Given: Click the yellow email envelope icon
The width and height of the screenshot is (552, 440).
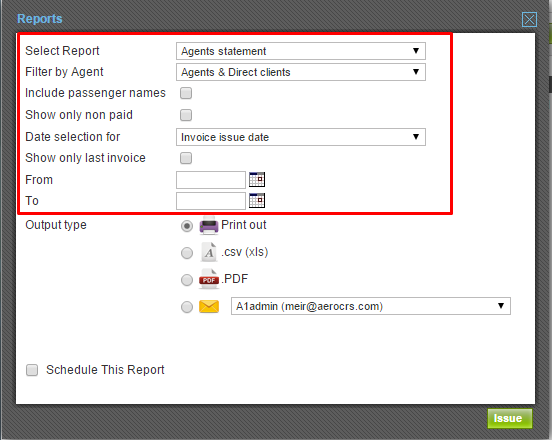Looking at the screenshot, I should click(x=209, y=307).
